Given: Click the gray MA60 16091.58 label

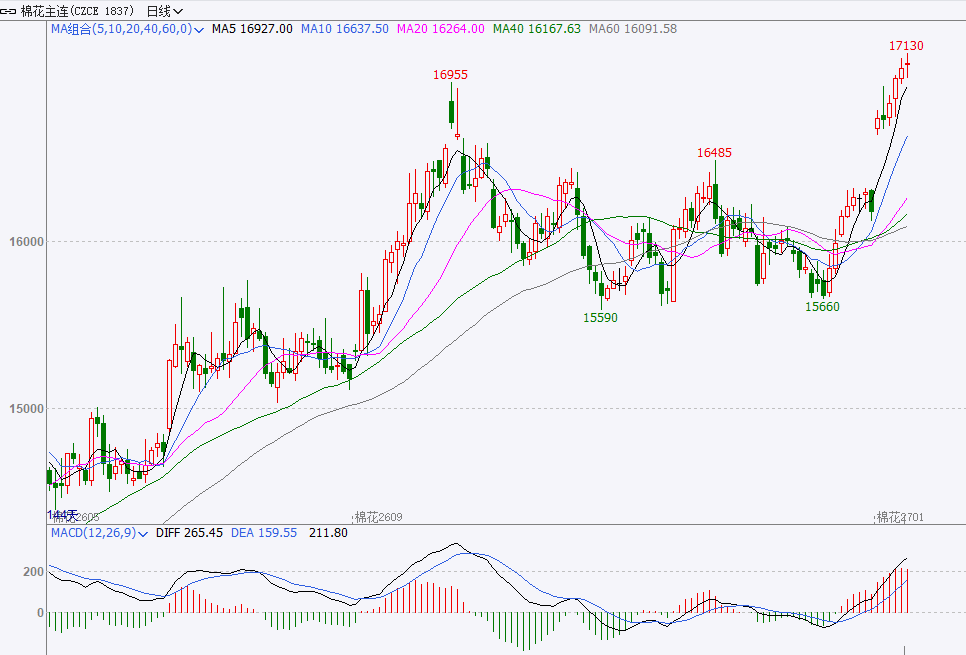Looking at the screenshot, I should [x=633, y=29].
